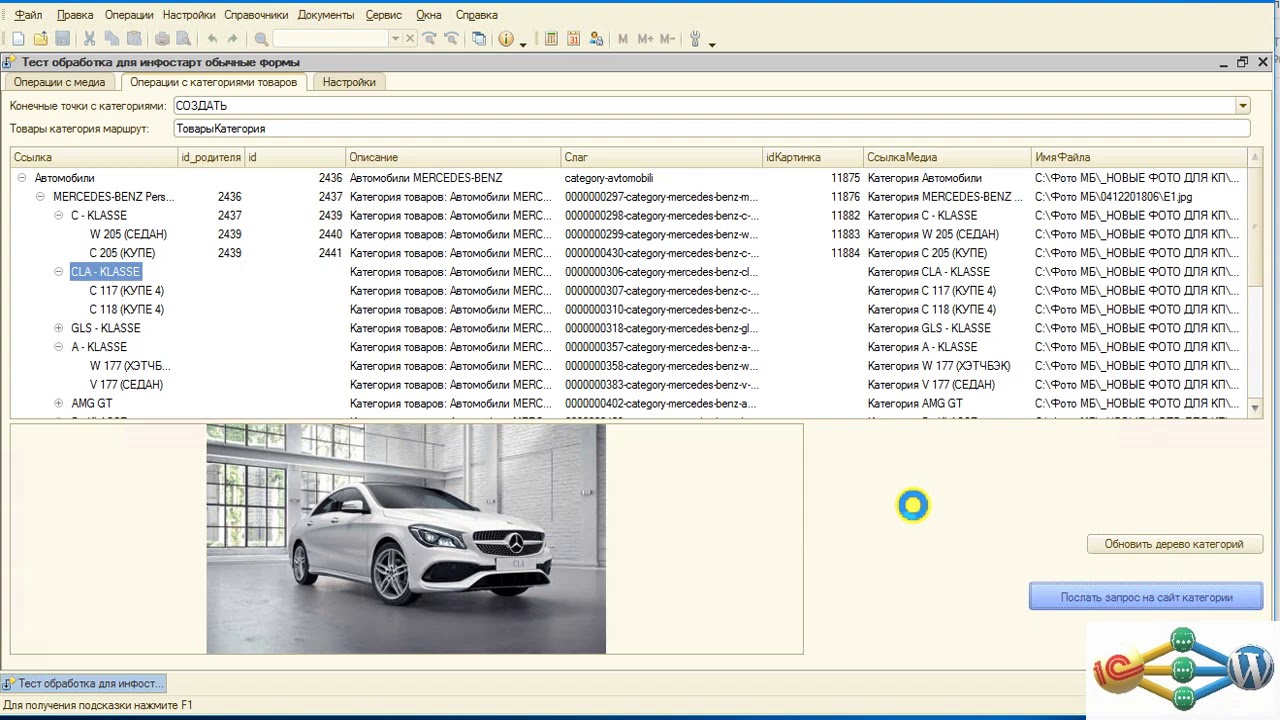The height and width of the screenshot is (720, 1280).
Task: Click the Товары категория маршрут input field
Action: (711, 129)
